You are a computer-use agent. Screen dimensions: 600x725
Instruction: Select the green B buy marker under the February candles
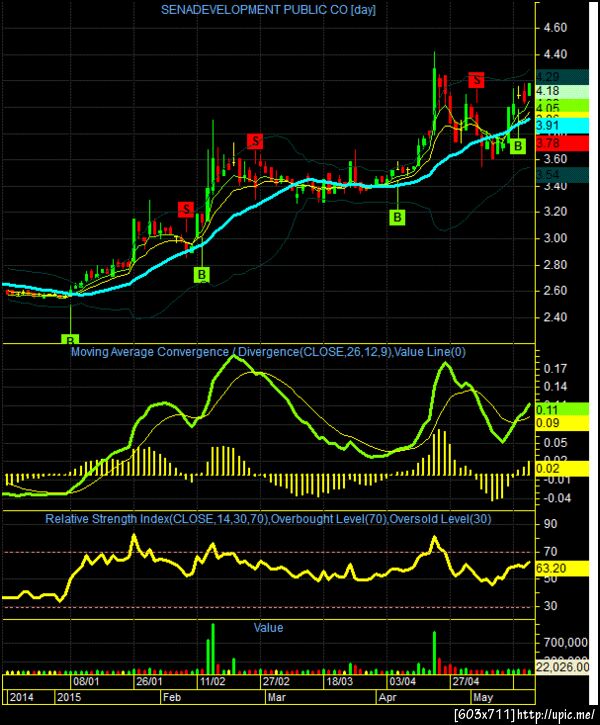(202, 275)
